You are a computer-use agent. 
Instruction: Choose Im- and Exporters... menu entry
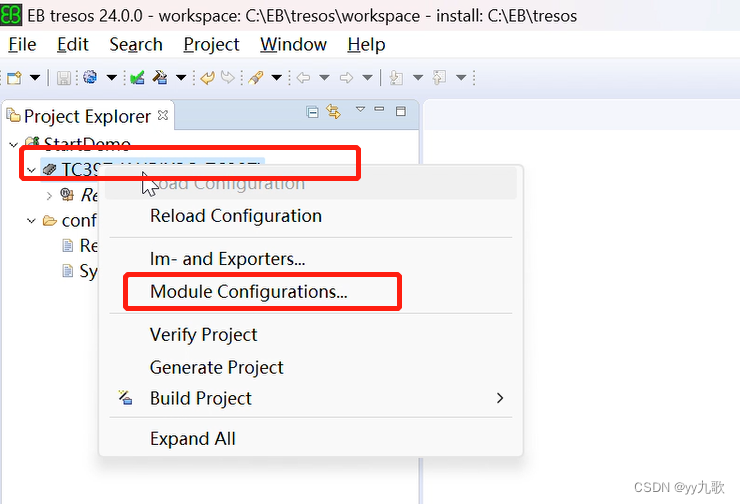pyautogui.click(x=311, y=259)
